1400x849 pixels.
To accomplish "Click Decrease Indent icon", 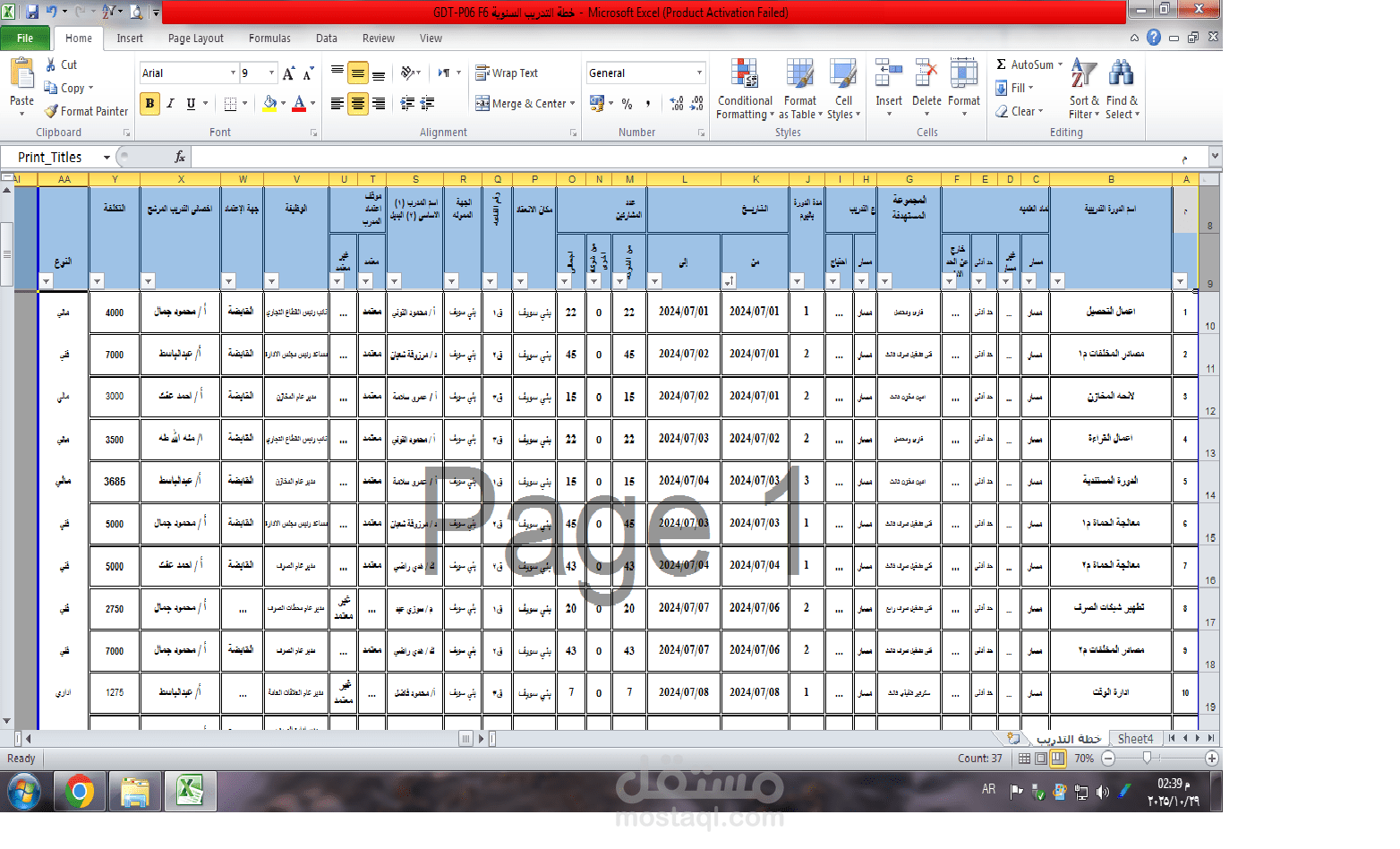I will click(407, 103).
